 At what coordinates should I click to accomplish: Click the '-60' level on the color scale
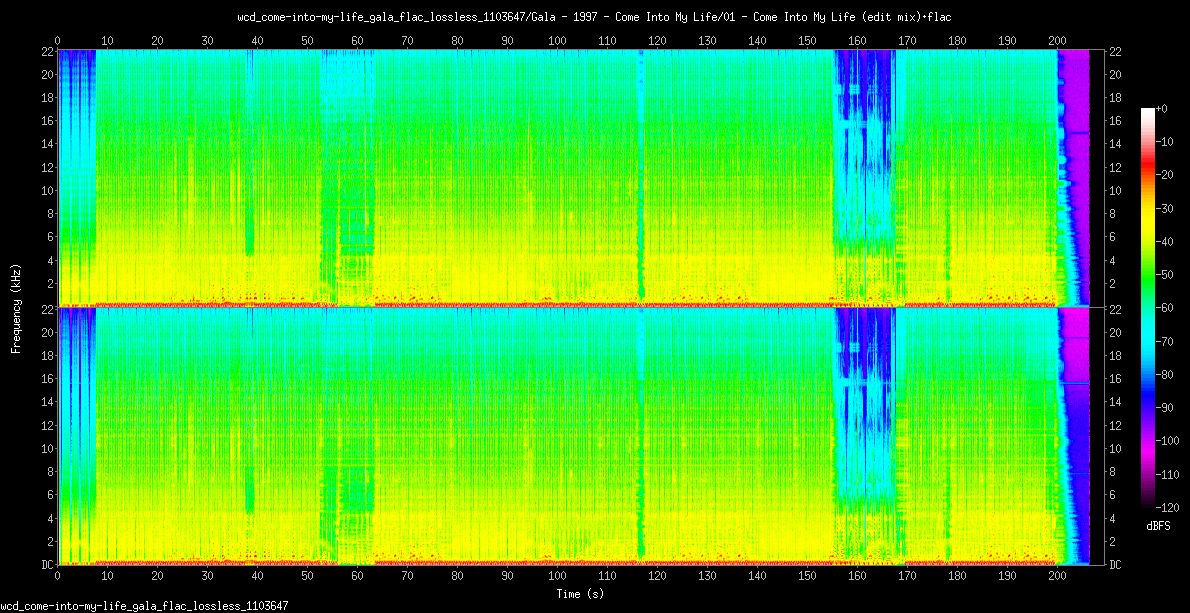point(1162,307)
